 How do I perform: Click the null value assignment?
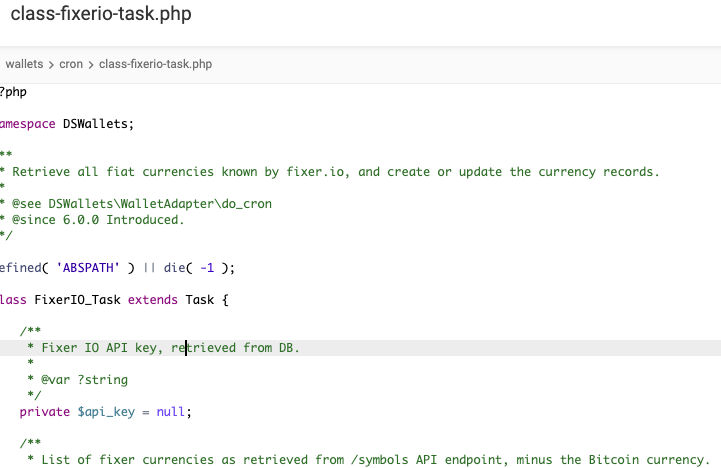coord(171,412)
